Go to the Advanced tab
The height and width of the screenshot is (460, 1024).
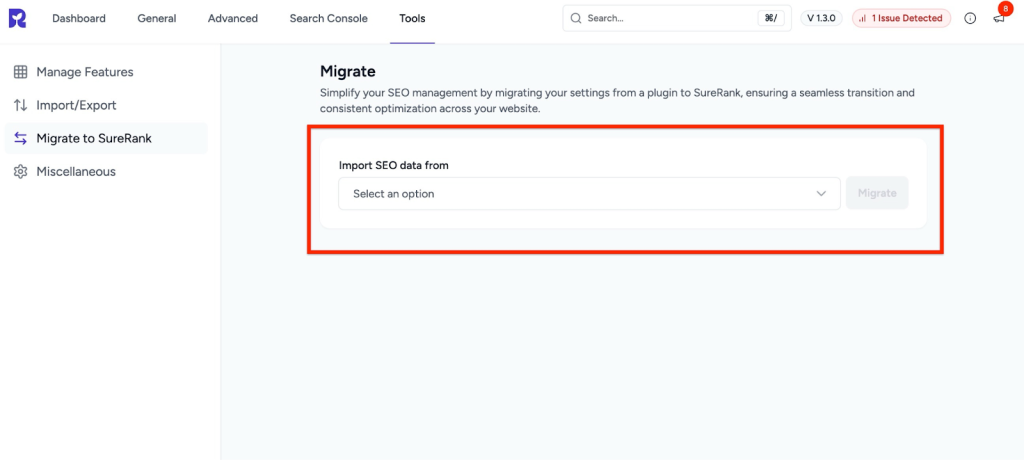(x=232, y=18)
